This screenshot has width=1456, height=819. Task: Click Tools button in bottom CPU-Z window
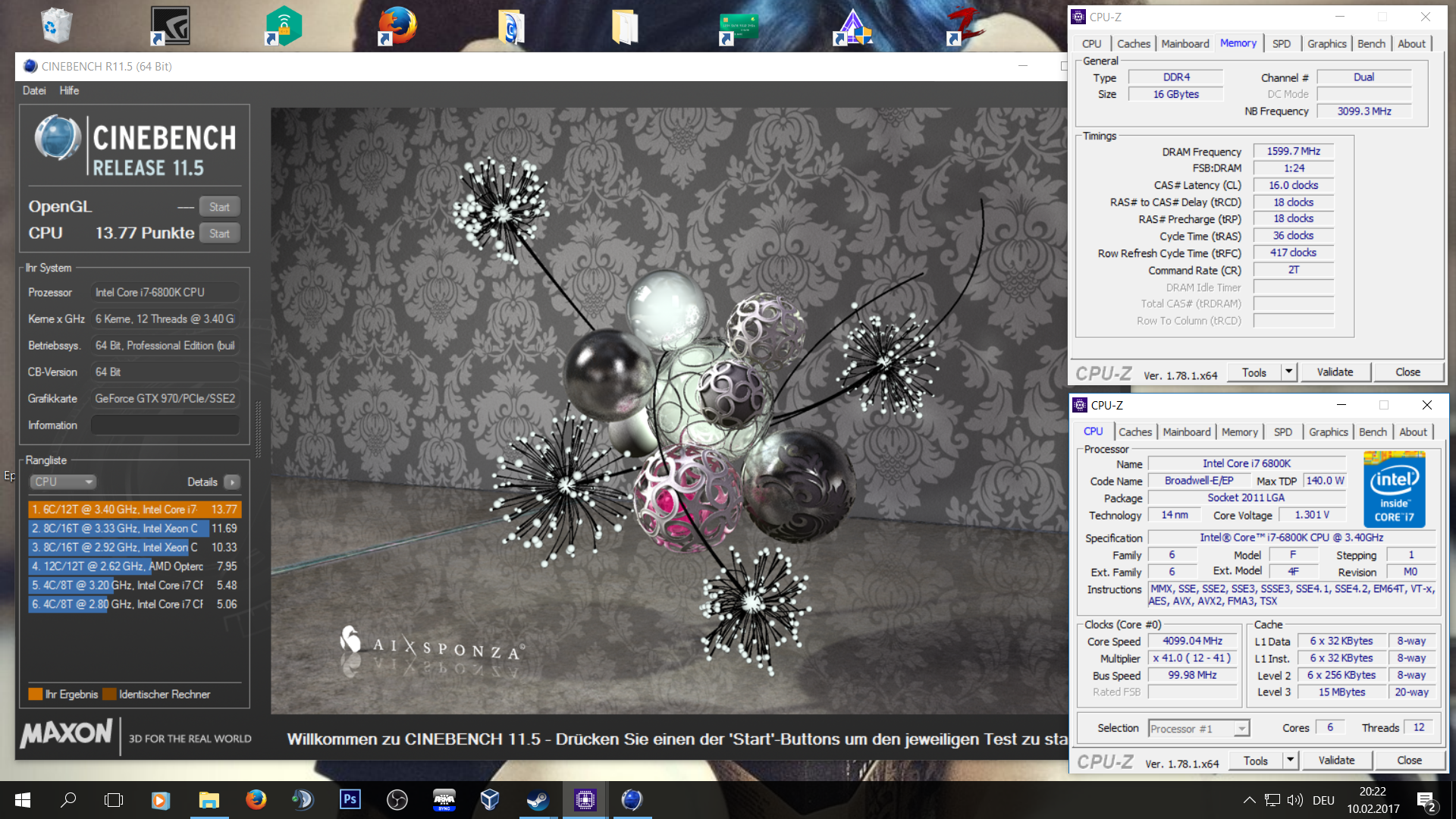click(1255, 761)
